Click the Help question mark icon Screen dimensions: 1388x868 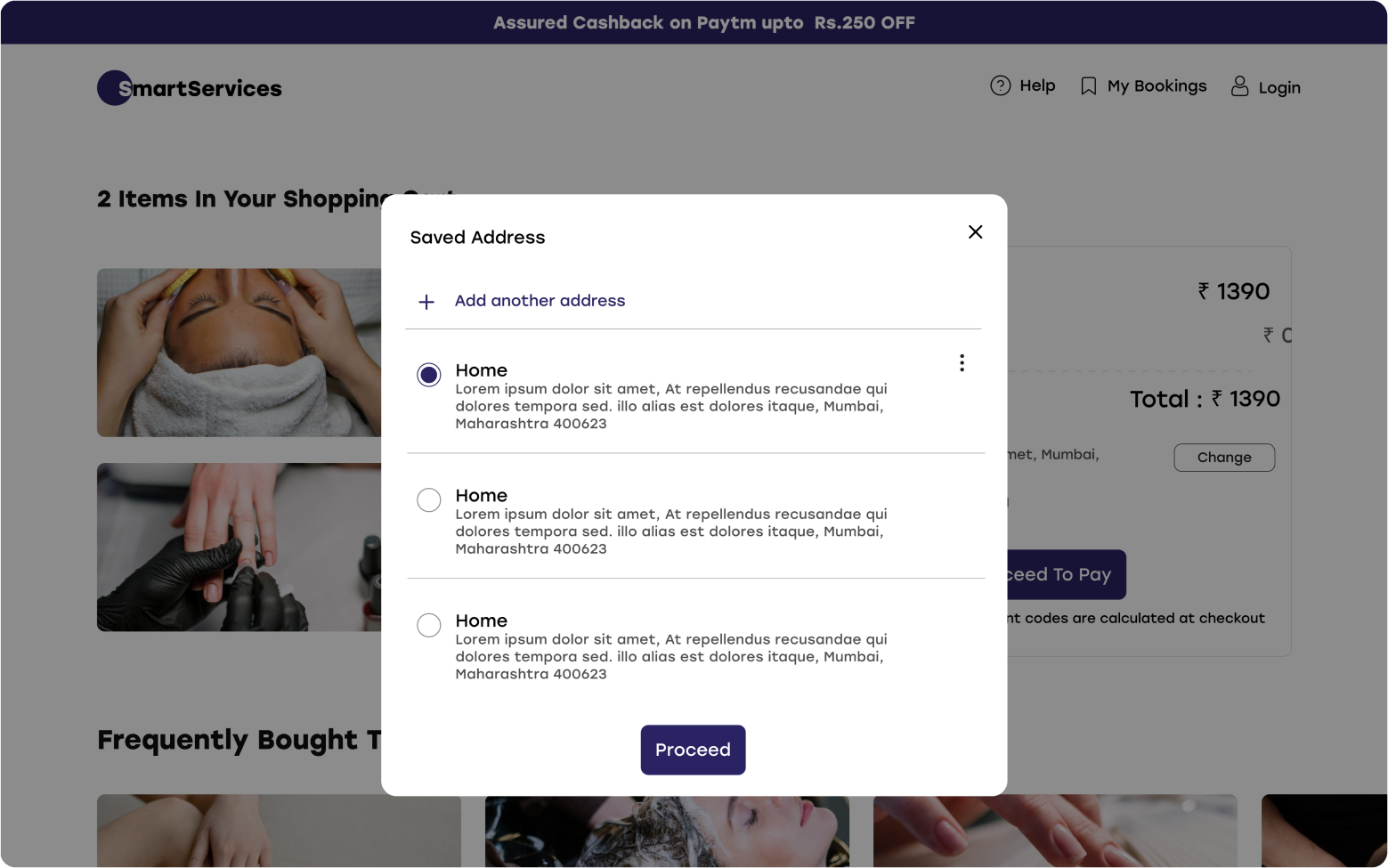[1000, 85]
